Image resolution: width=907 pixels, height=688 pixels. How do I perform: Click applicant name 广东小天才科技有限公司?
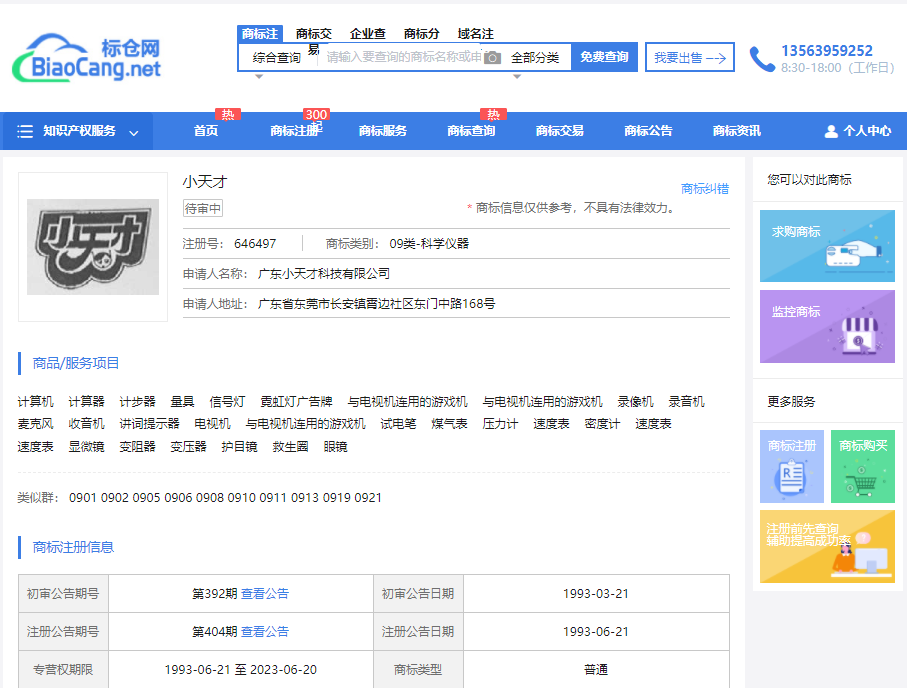[x=324, y=274]
